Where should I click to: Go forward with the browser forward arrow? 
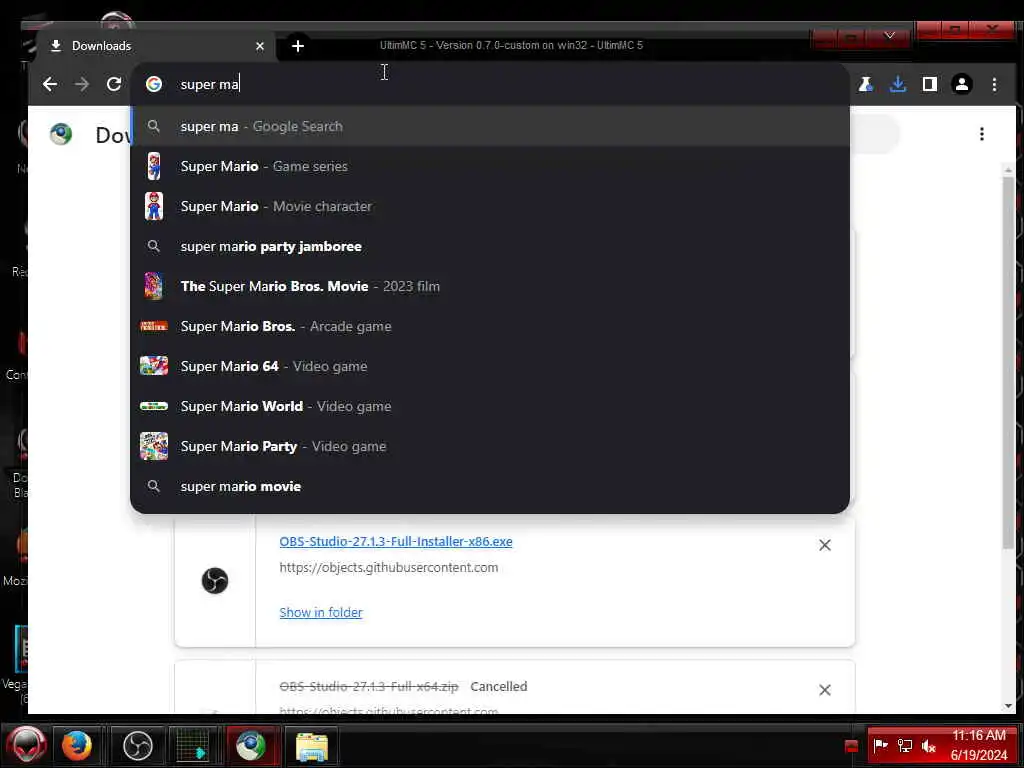[x=82, y=84]
